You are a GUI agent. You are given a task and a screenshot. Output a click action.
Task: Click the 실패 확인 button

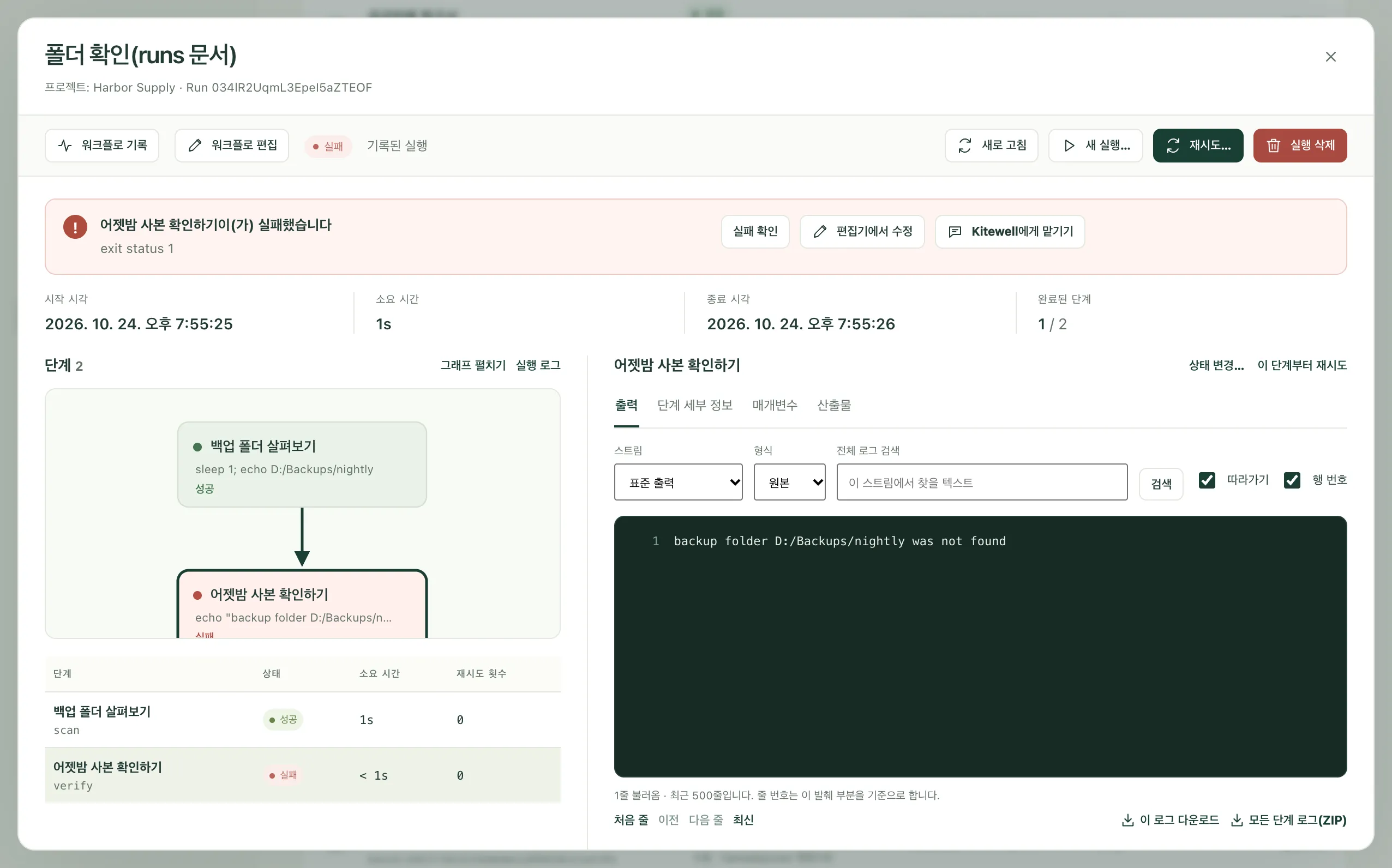(x=755, y=231)
